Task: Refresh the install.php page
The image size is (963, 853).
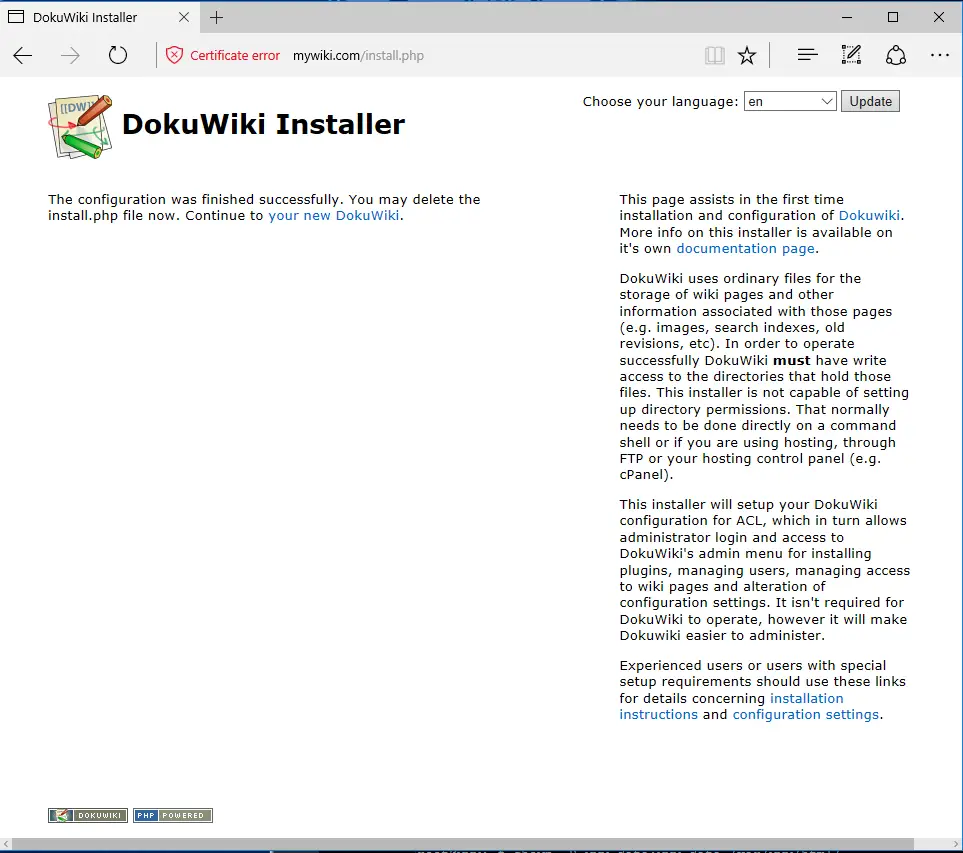Action: (118, 55)
